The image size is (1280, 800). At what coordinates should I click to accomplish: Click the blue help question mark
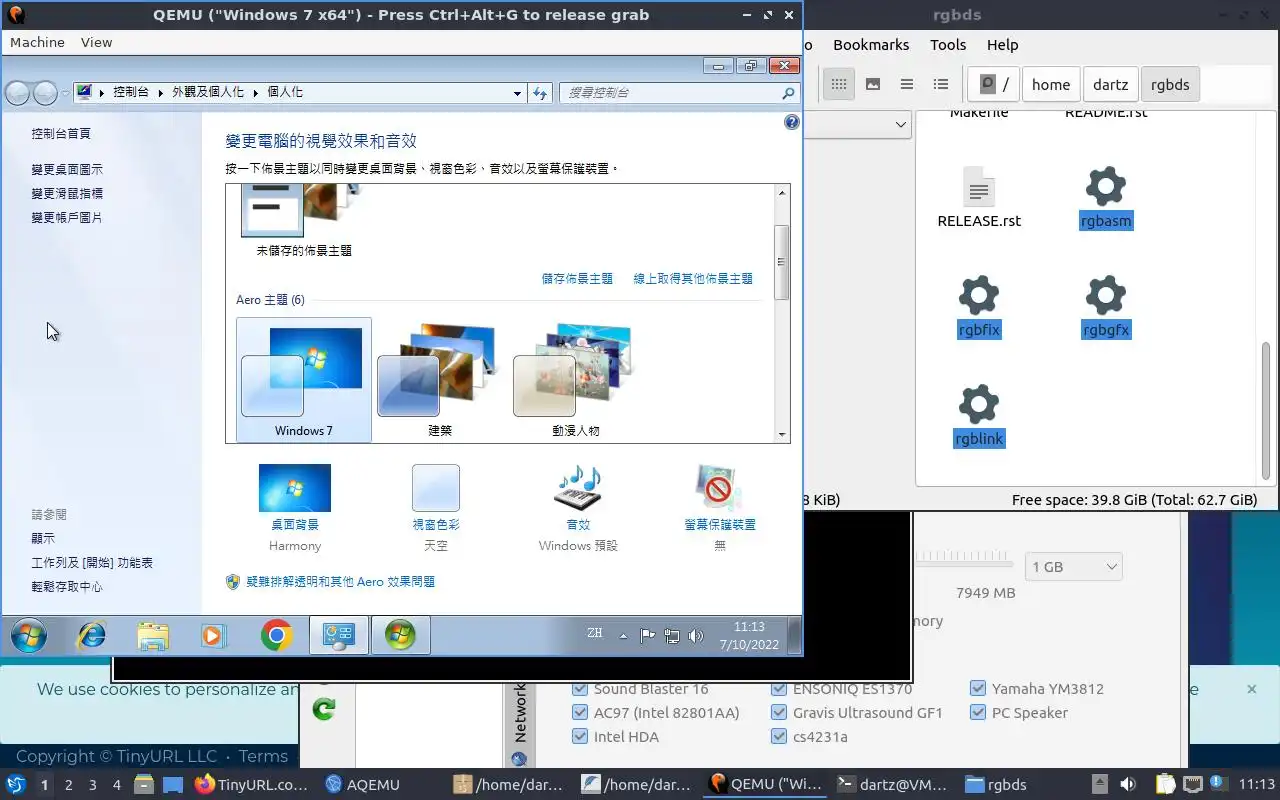[x=792, y=122]
